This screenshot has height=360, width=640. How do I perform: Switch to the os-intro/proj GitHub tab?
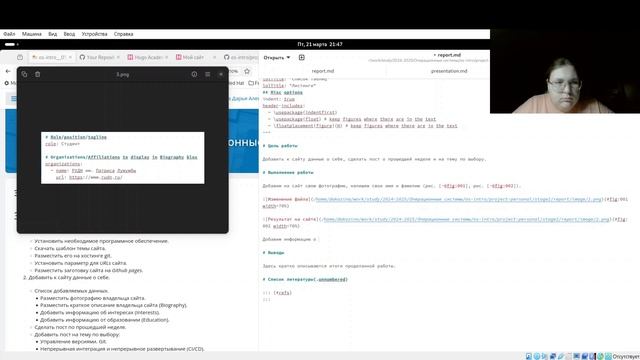pyautogui.click(x=241, y=58)
